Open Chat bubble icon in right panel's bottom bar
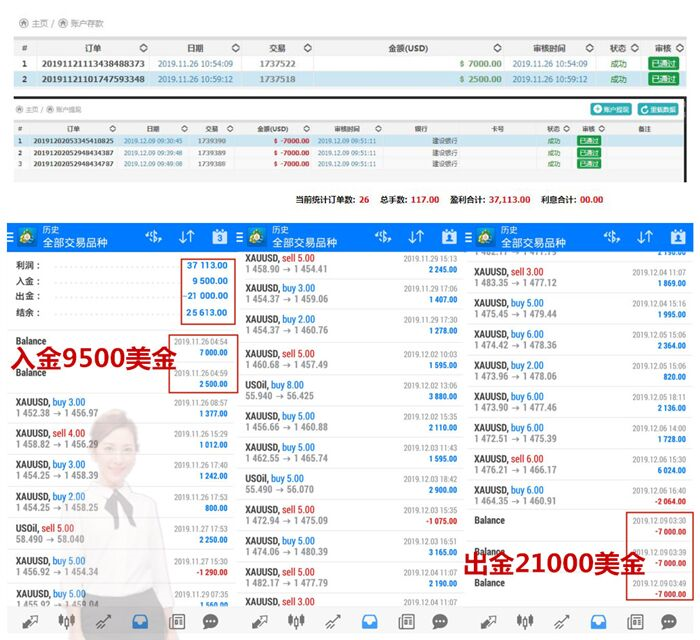The image size is (700, 640). point(669,622)
